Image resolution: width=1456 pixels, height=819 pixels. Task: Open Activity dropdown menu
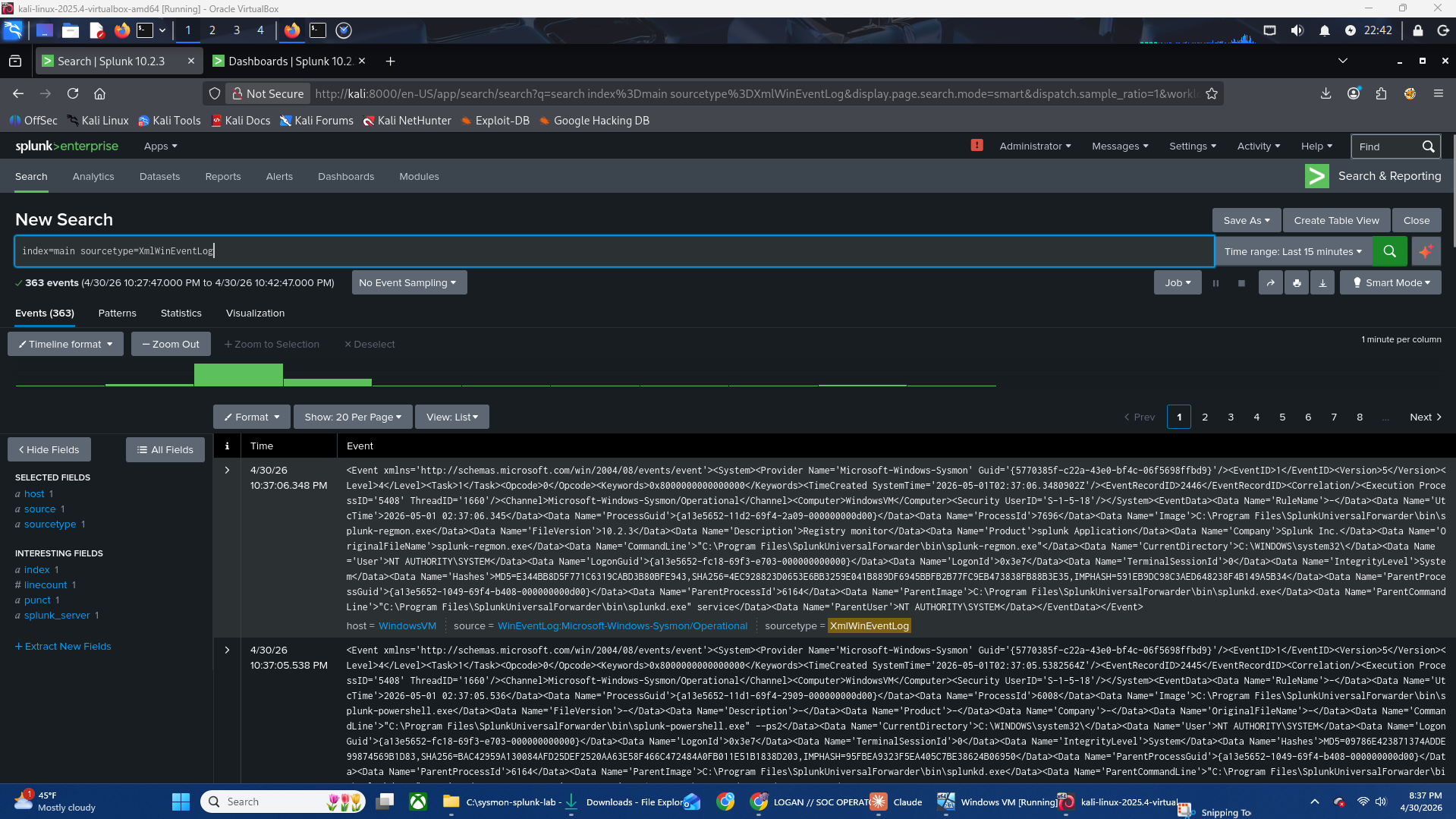[1259, 146]
